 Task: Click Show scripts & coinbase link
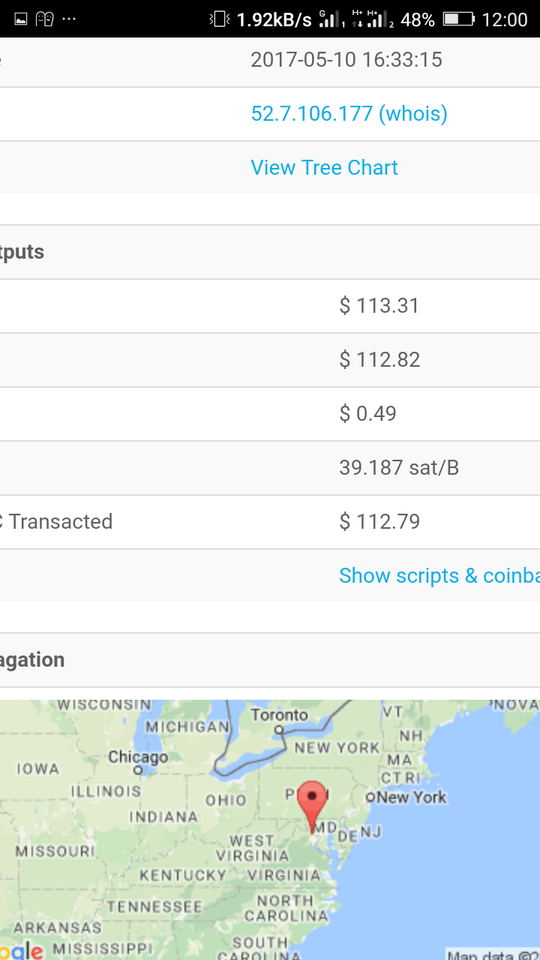439,576
